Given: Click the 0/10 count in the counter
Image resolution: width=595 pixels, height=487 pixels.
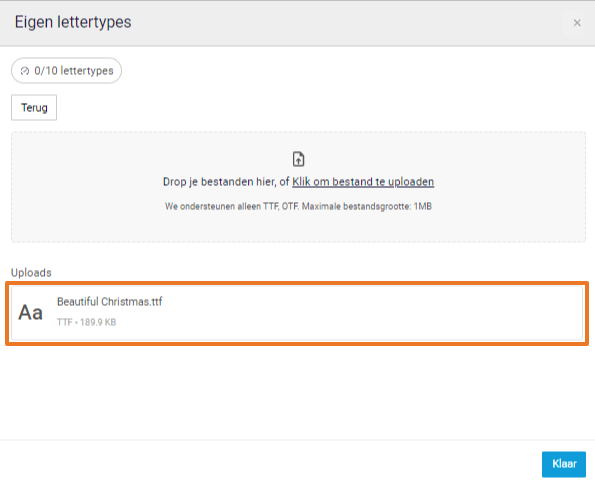Looking at the screenshot, I should point(46,71).
